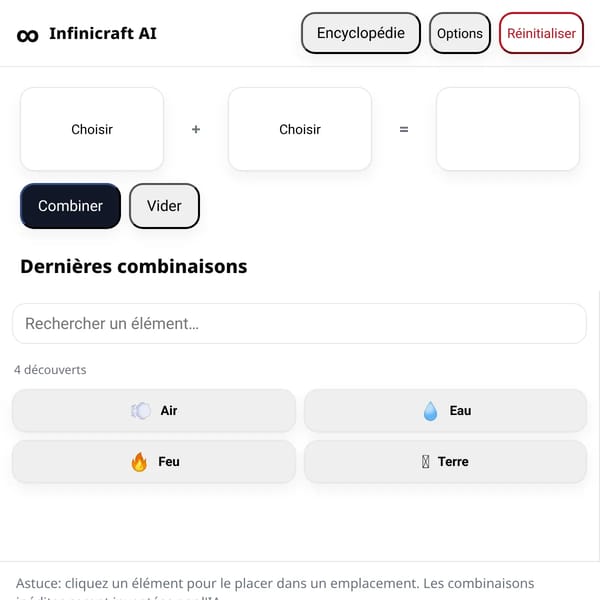Open the Options menu
The image size is (600, 600).
click(x=460, y=33)
